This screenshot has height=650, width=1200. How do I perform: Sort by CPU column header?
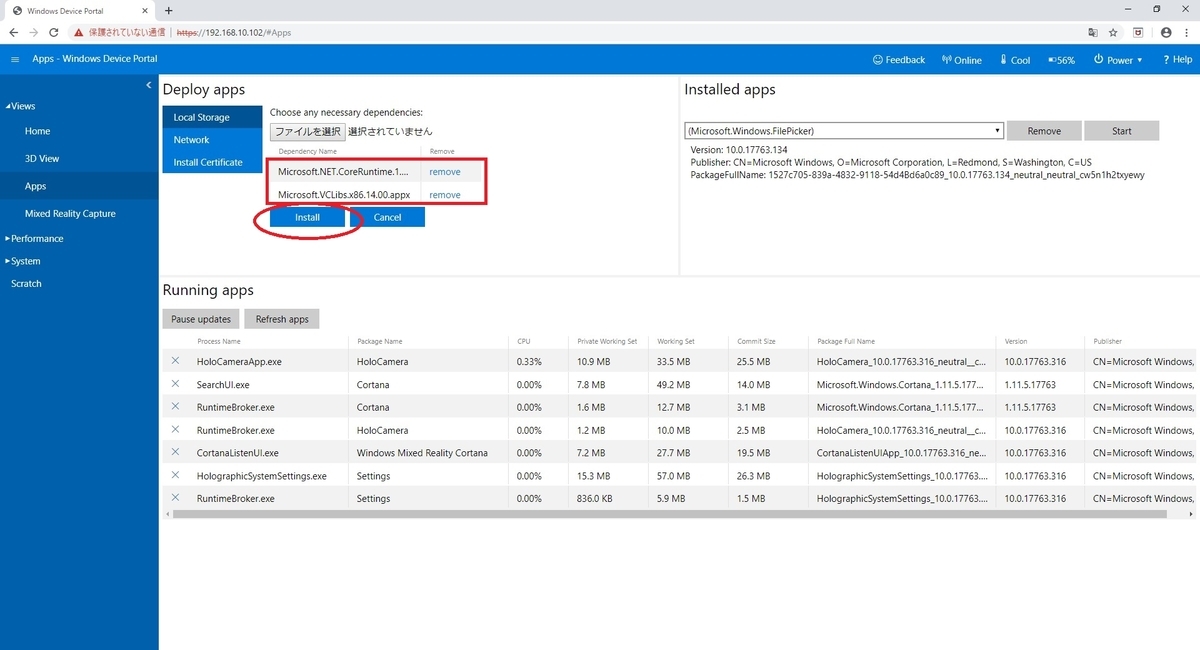tap(524, 341)
